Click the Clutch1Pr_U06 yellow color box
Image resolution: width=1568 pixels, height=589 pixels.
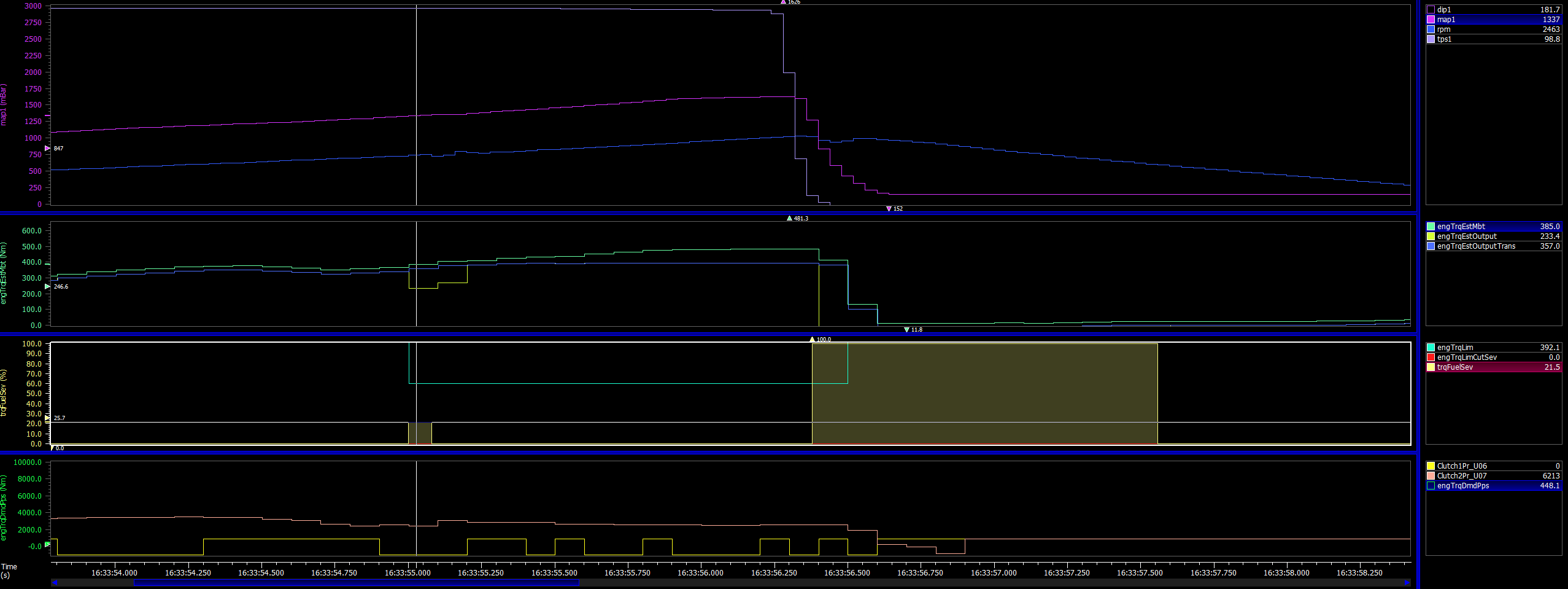pos(1431,466)
